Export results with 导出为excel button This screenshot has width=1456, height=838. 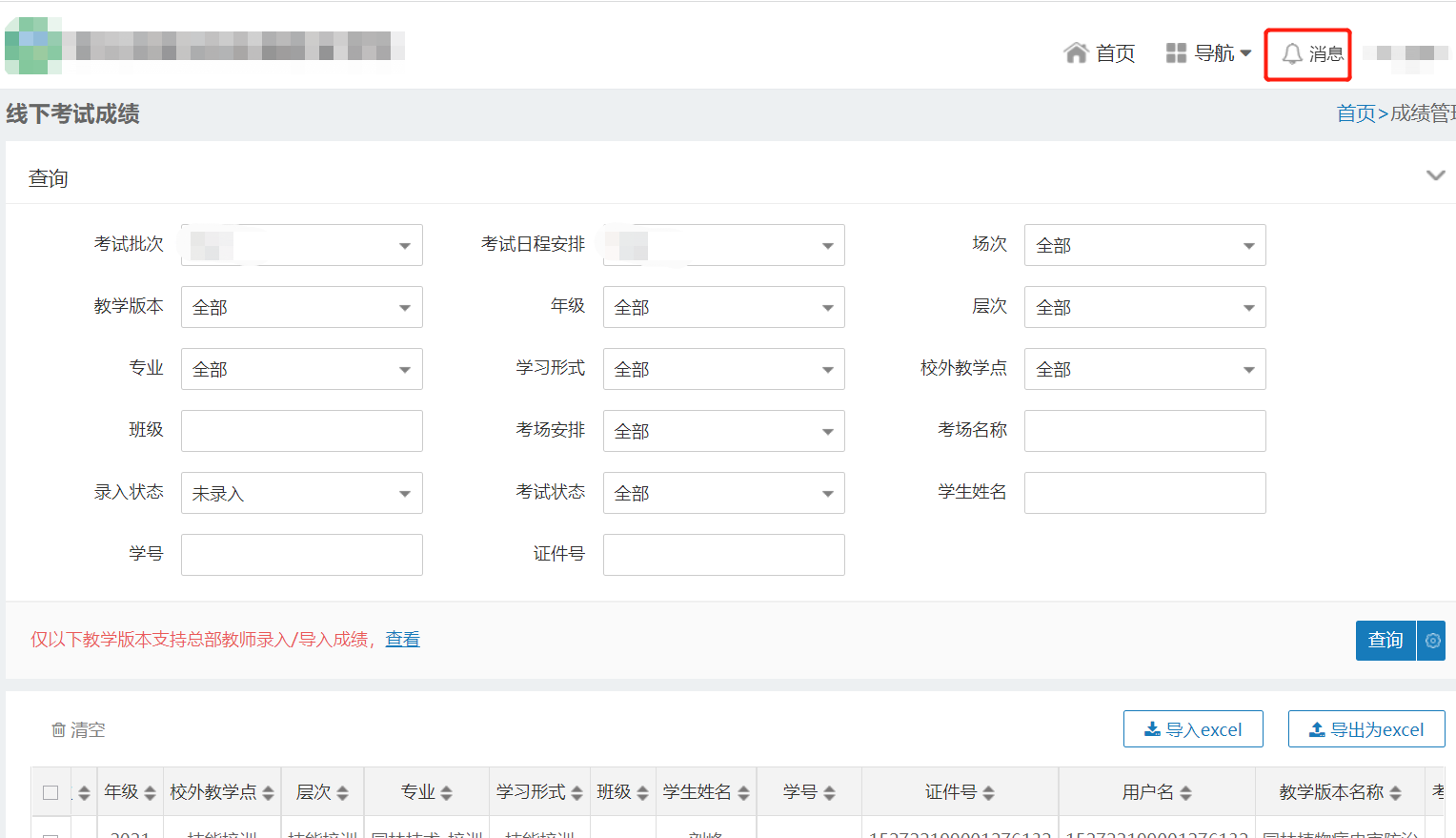[x=1366, y=729]
